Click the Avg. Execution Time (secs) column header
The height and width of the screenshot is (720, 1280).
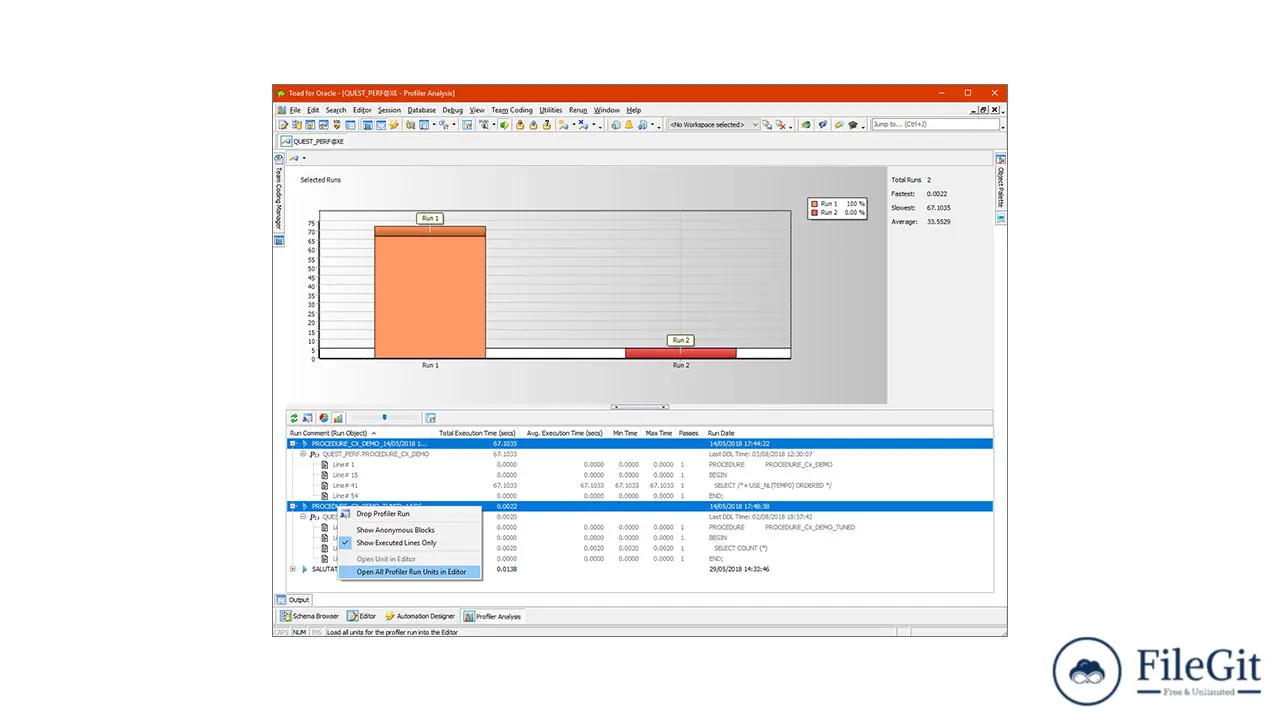564,433
